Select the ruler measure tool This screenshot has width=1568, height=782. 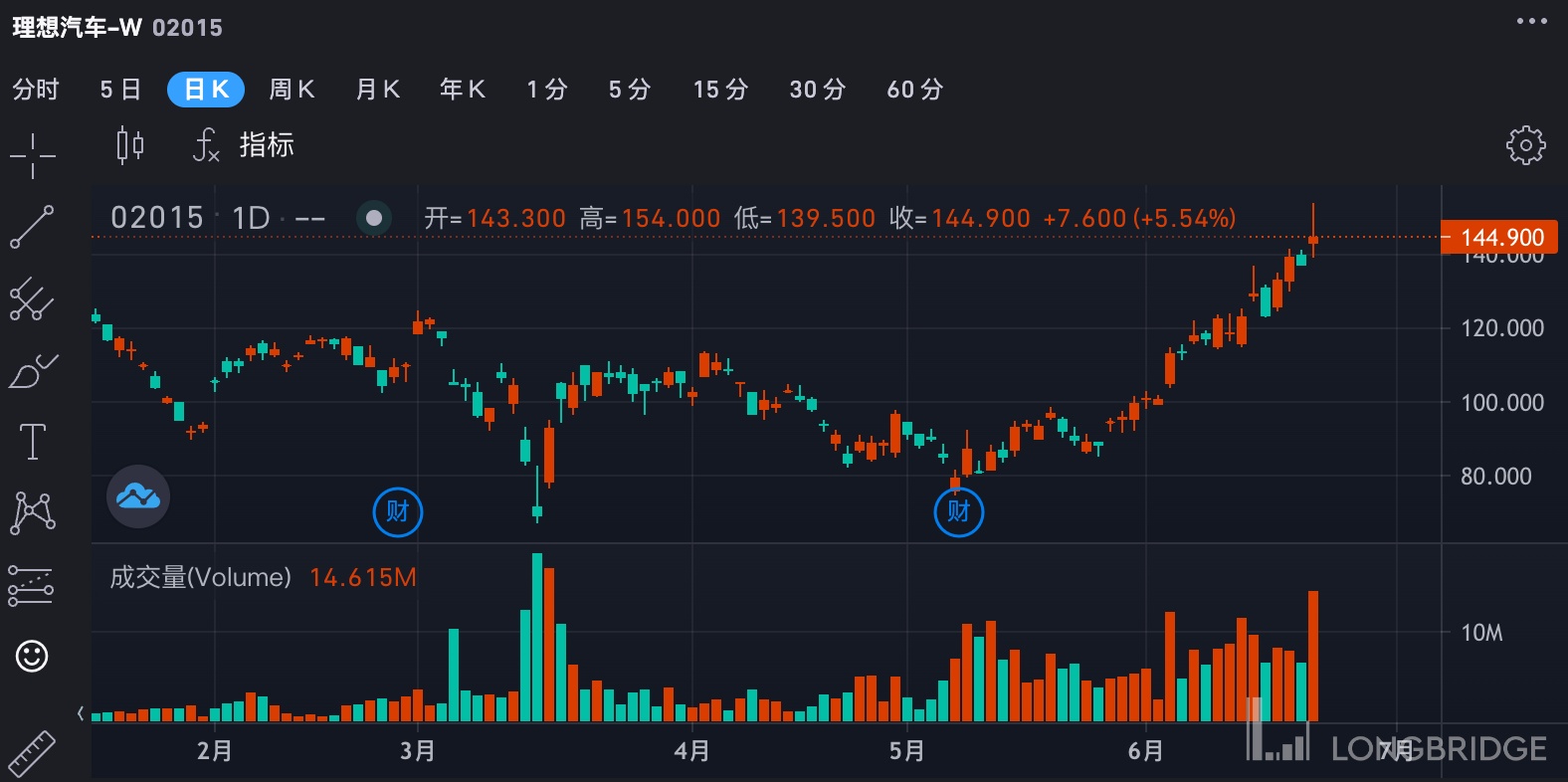32,754
